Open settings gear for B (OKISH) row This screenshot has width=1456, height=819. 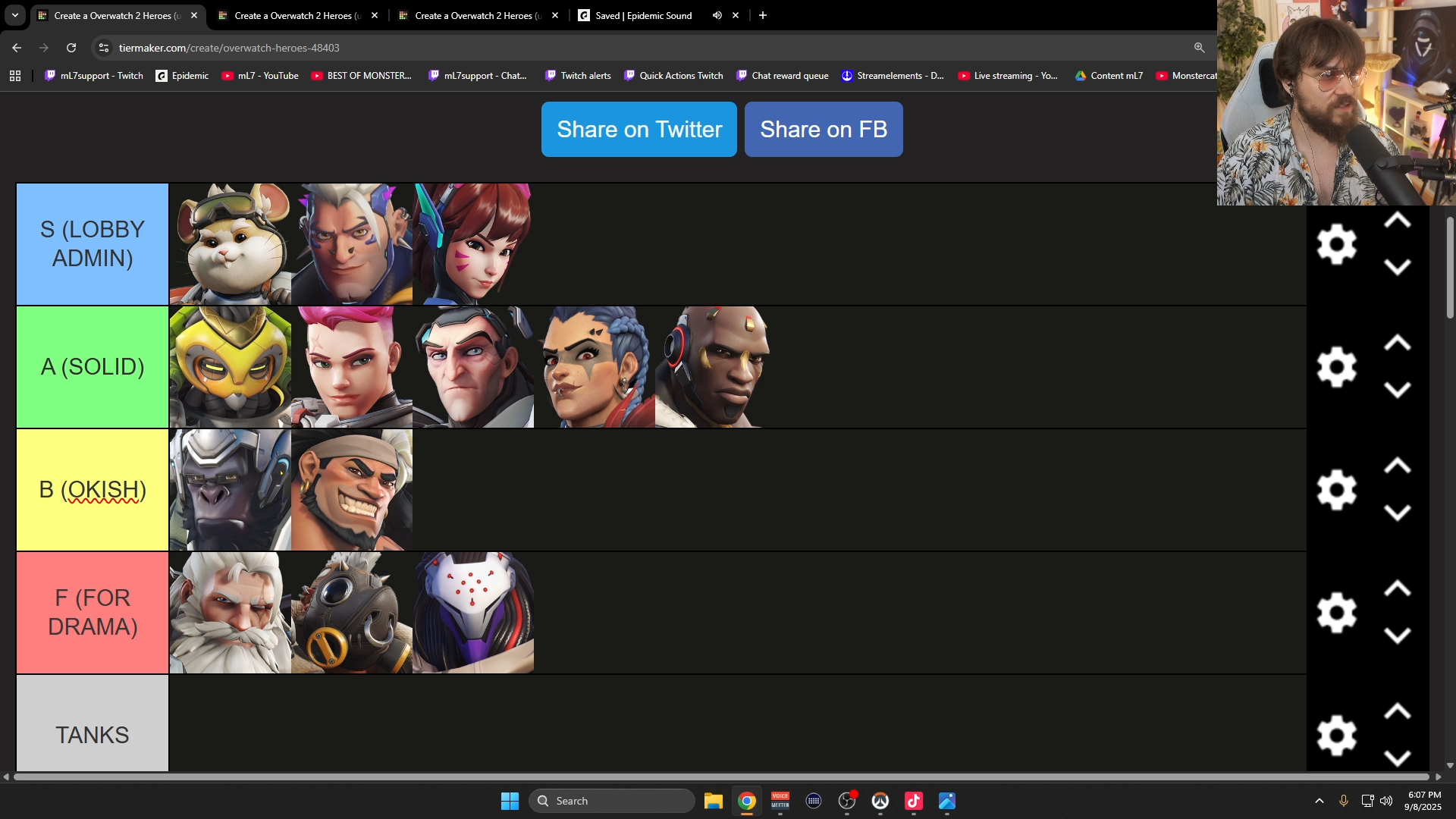click(1336, 490)
